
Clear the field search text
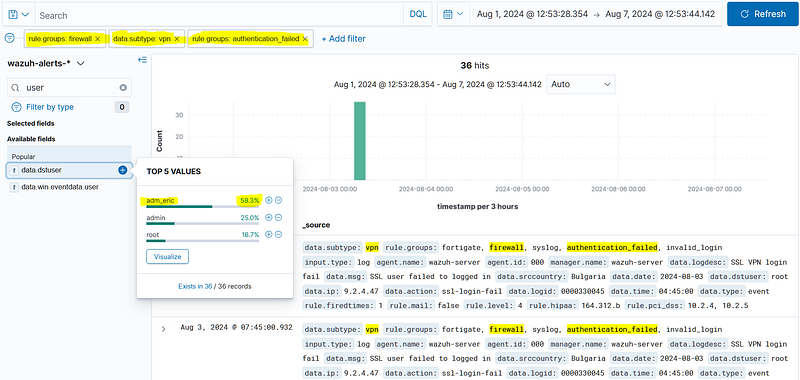(x=123, y=88)
